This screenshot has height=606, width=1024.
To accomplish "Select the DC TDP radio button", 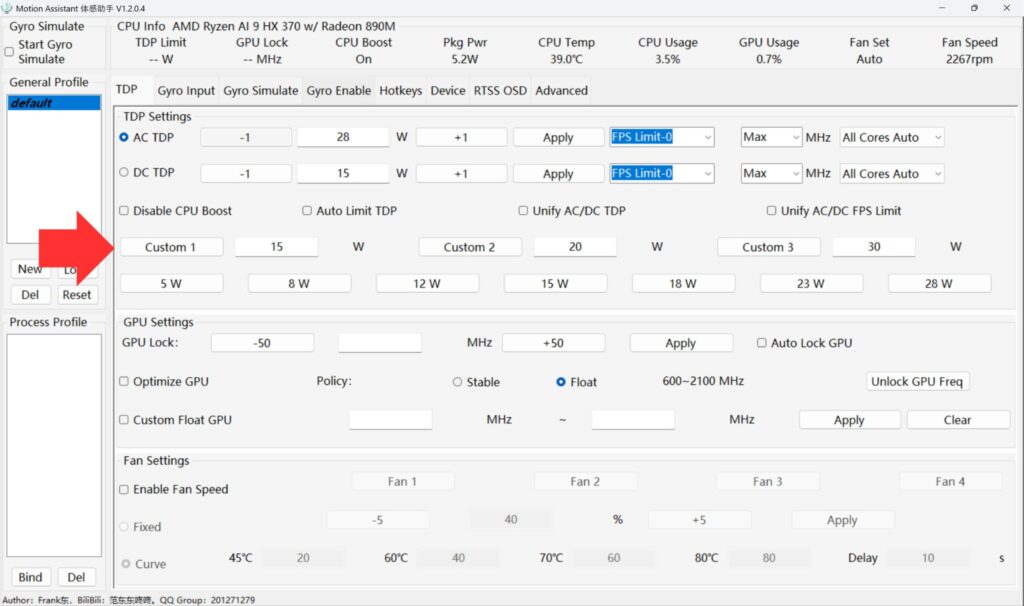I will point(124,173).
